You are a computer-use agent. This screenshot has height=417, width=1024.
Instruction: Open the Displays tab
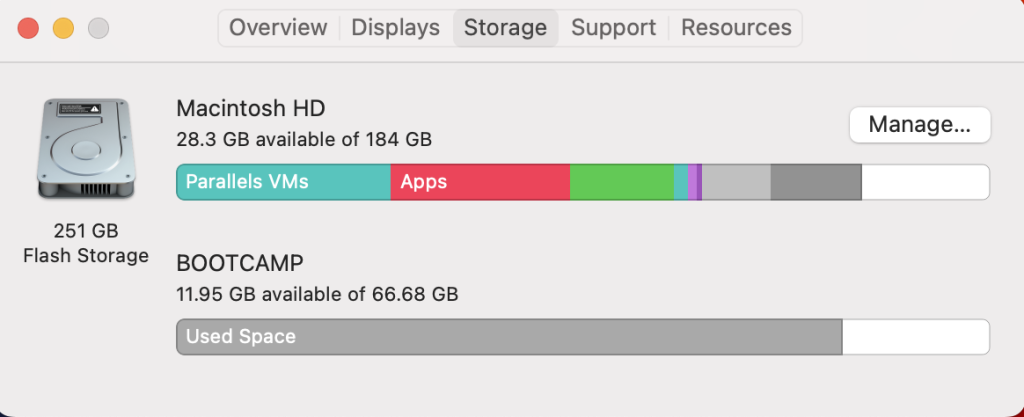pos(395,28)
